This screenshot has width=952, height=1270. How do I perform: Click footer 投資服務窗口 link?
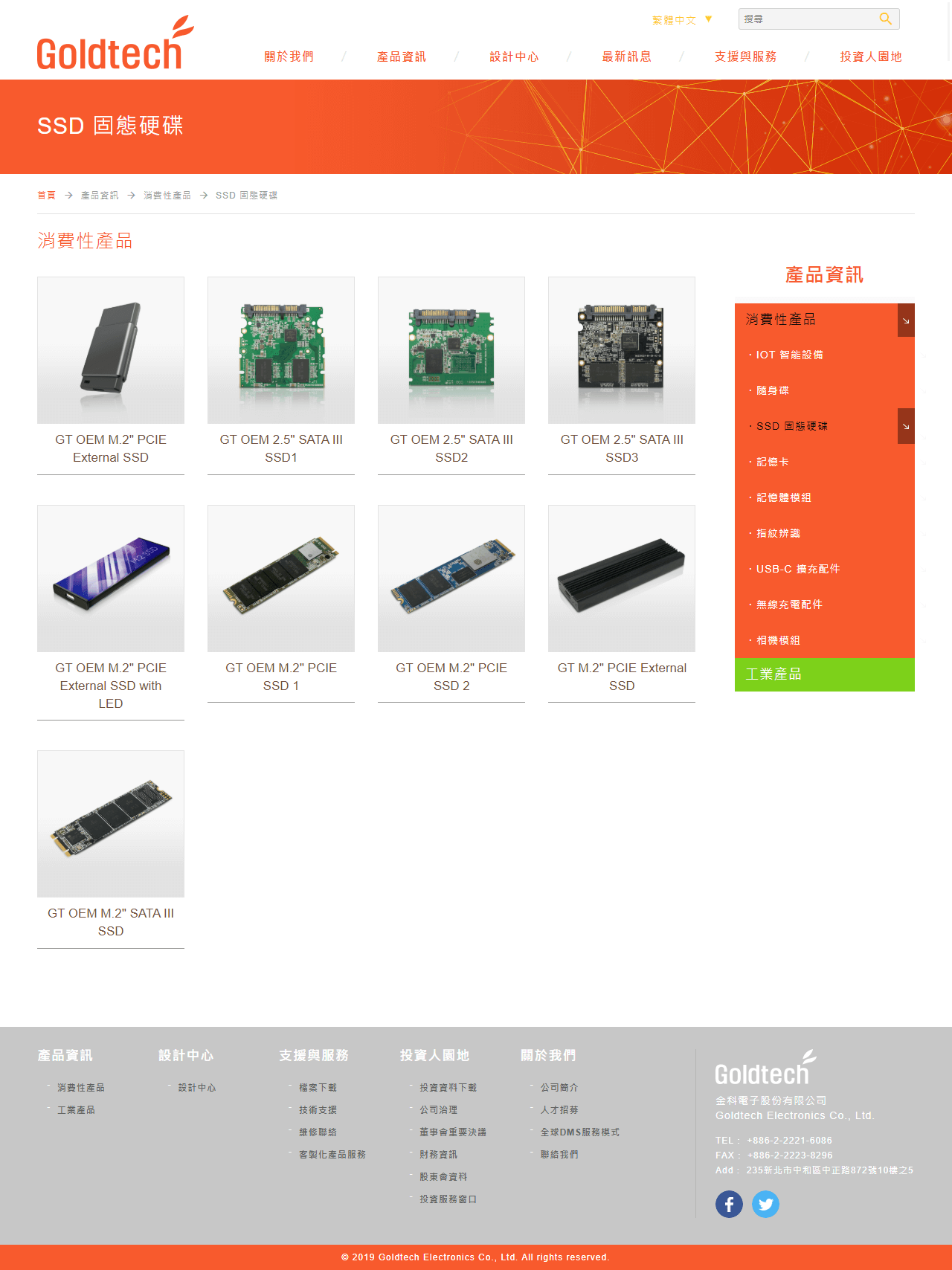(x=448, y=1199)
